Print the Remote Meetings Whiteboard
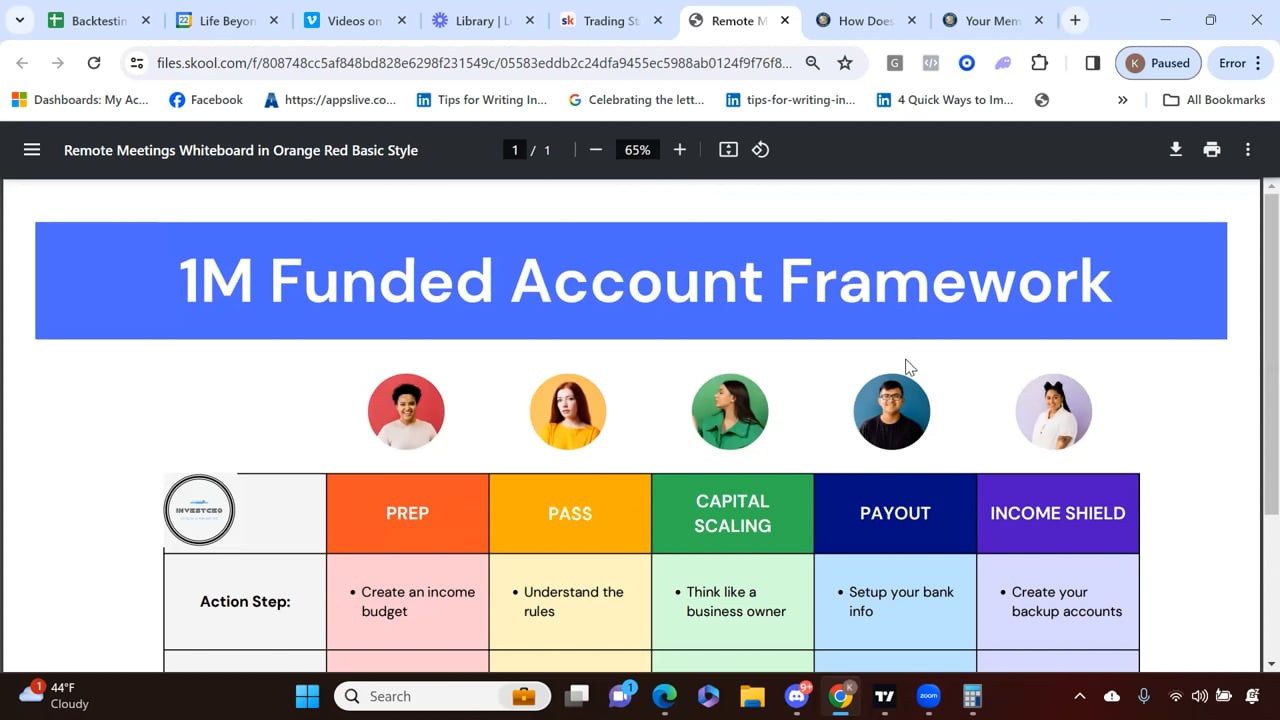Image resolution: width=1280 pixels, height=720 pixels. click(x=1212, y=150)
